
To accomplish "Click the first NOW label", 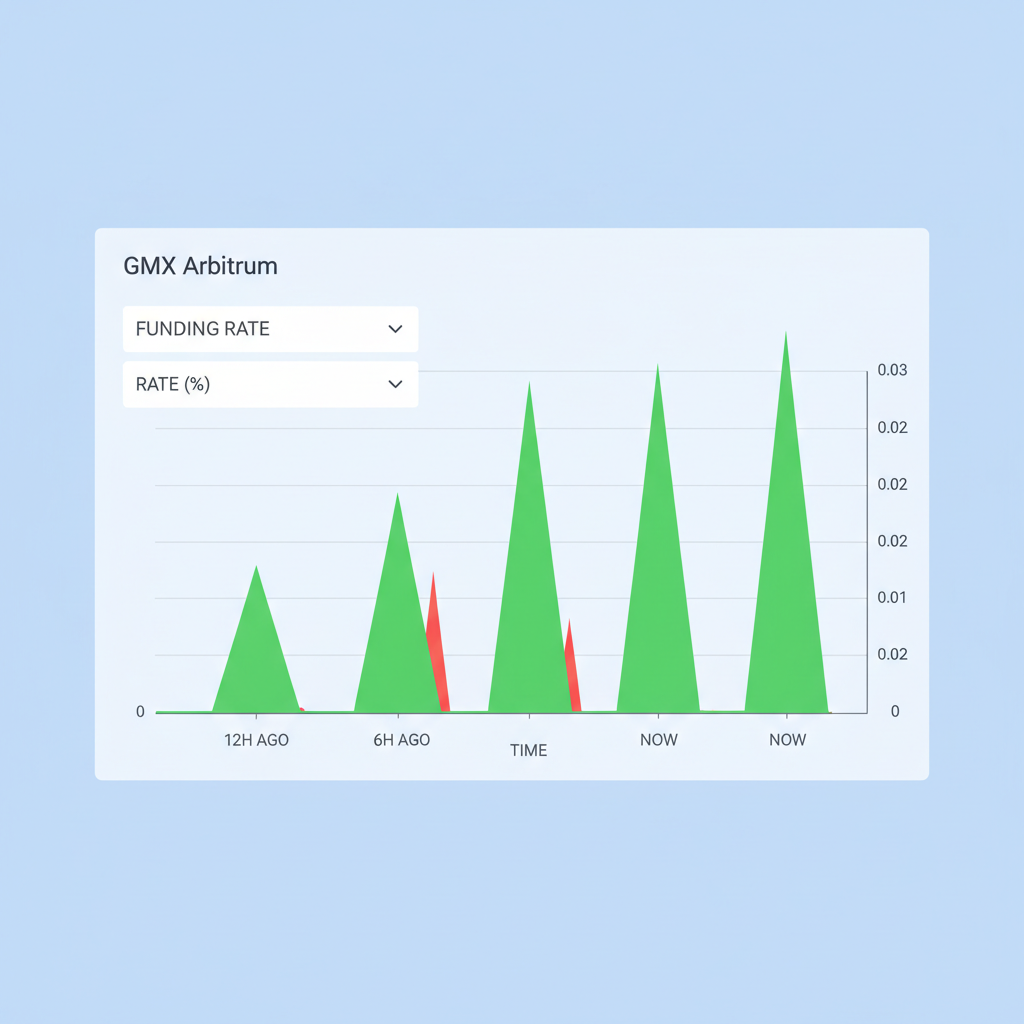I will pyautogui.click(x=659, y=740).
